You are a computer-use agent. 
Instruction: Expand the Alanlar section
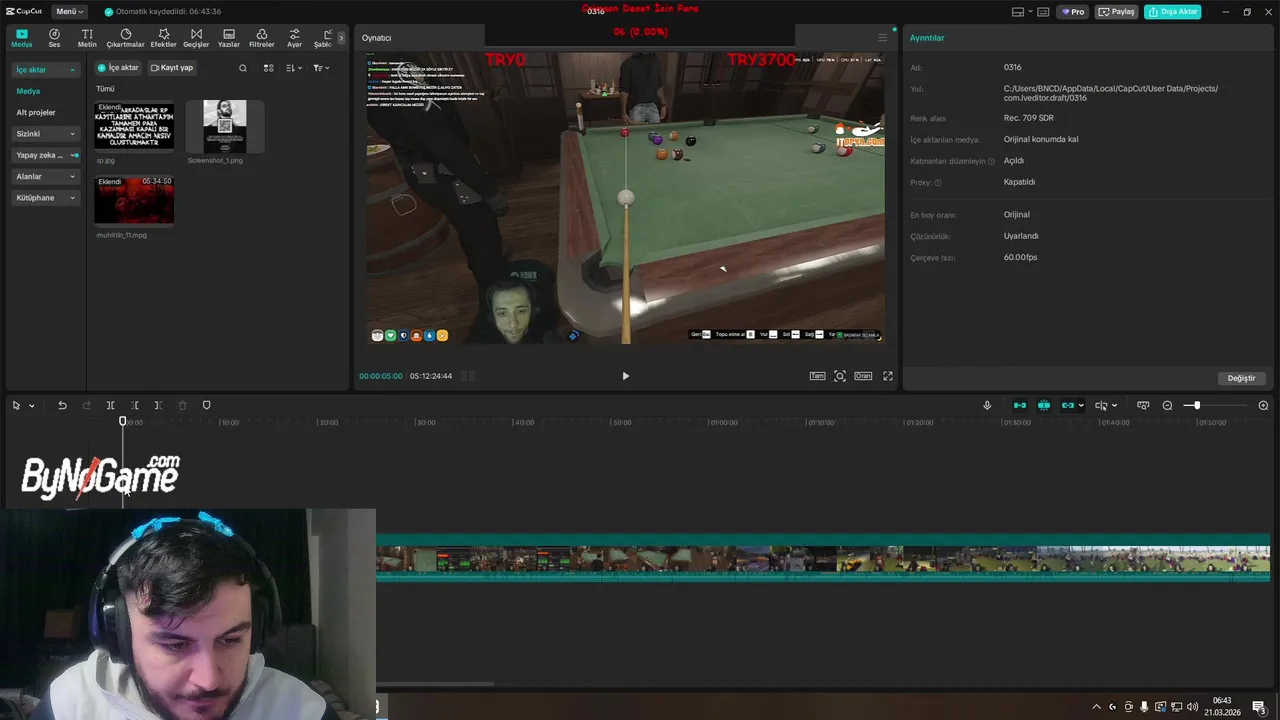(x=46, y=176)
